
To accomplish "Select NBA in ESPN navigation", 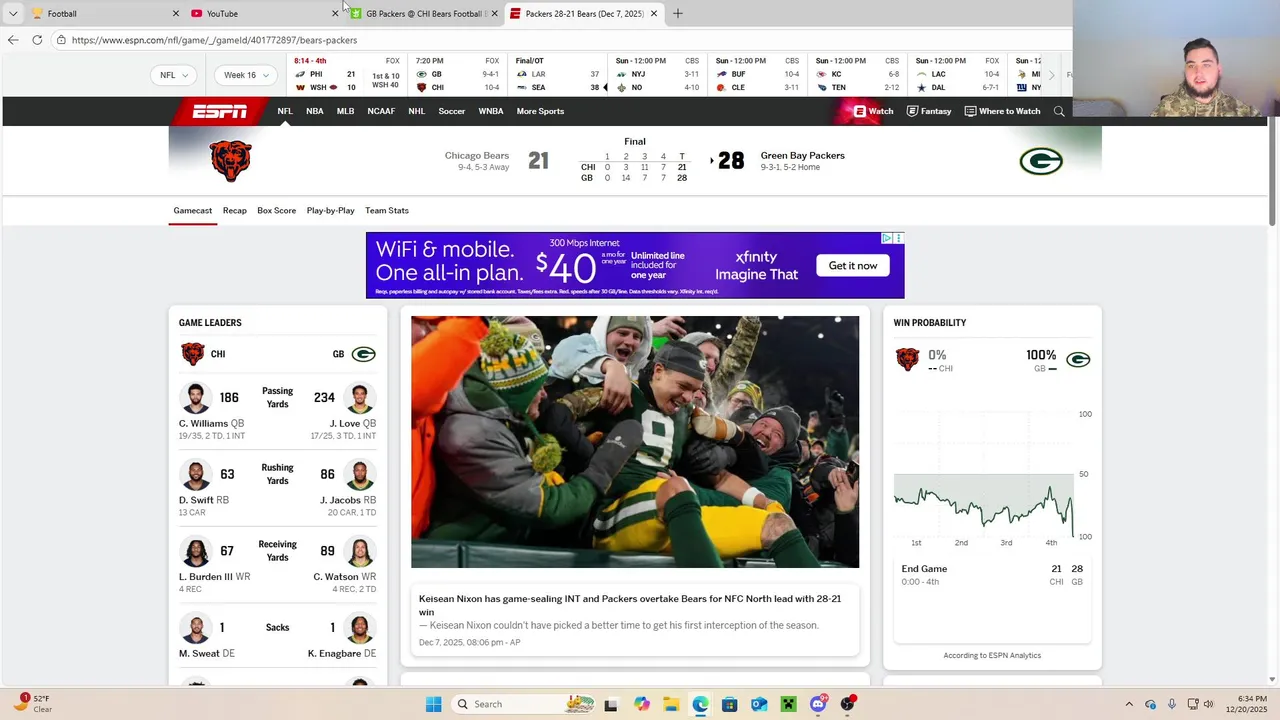I will click(315, 111).
